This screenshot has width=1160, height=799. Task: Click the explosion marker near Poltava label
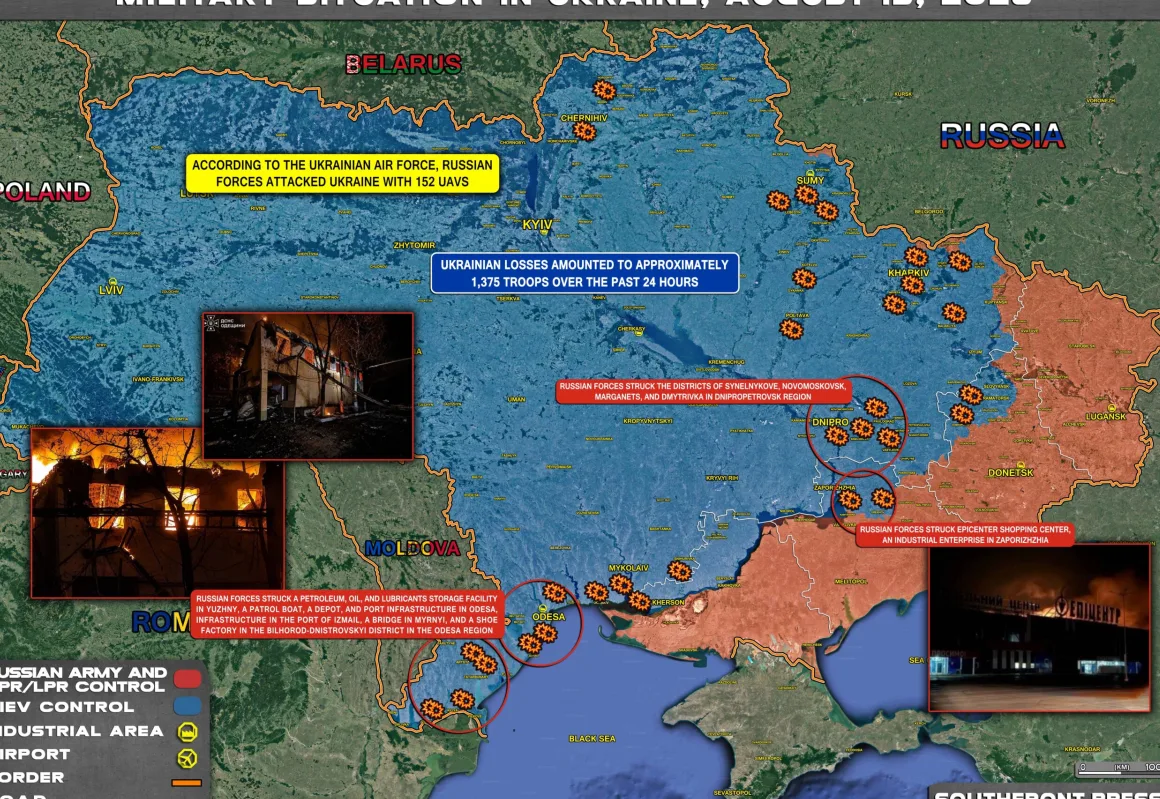pyautogui.click(x=791, y=328)
